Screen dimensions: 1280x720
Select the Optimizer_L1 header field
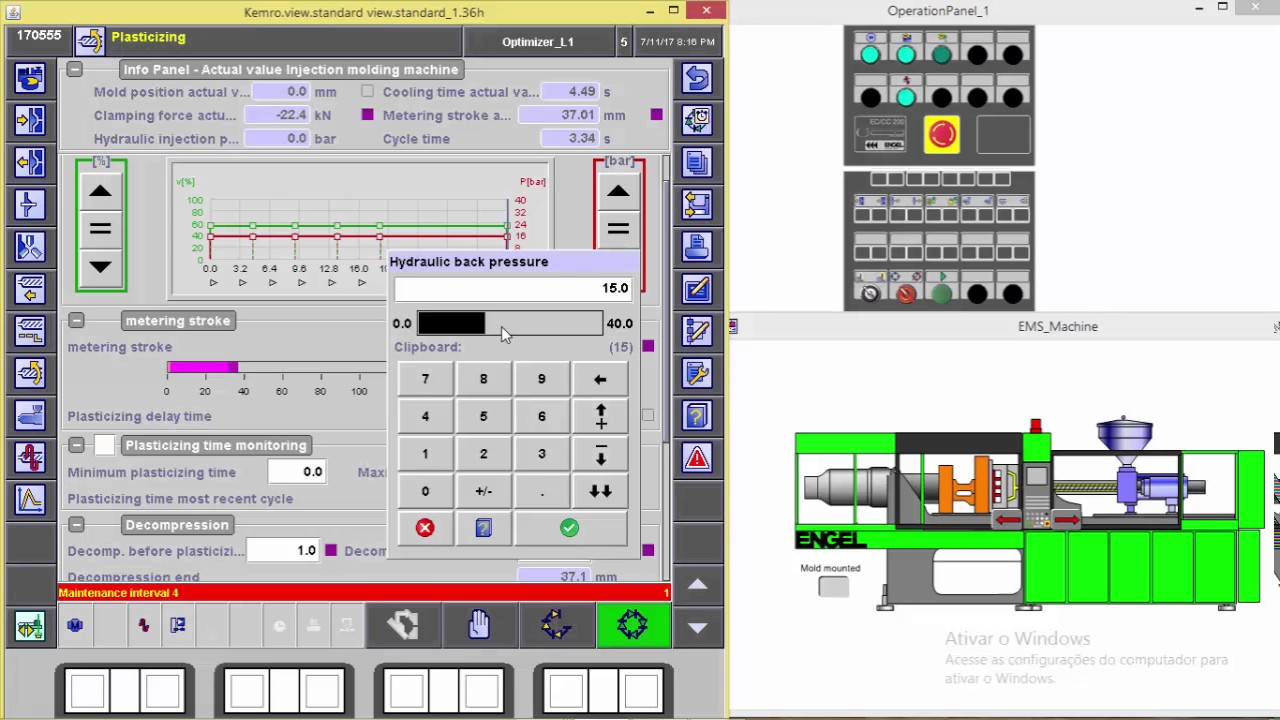pos(538,42)
